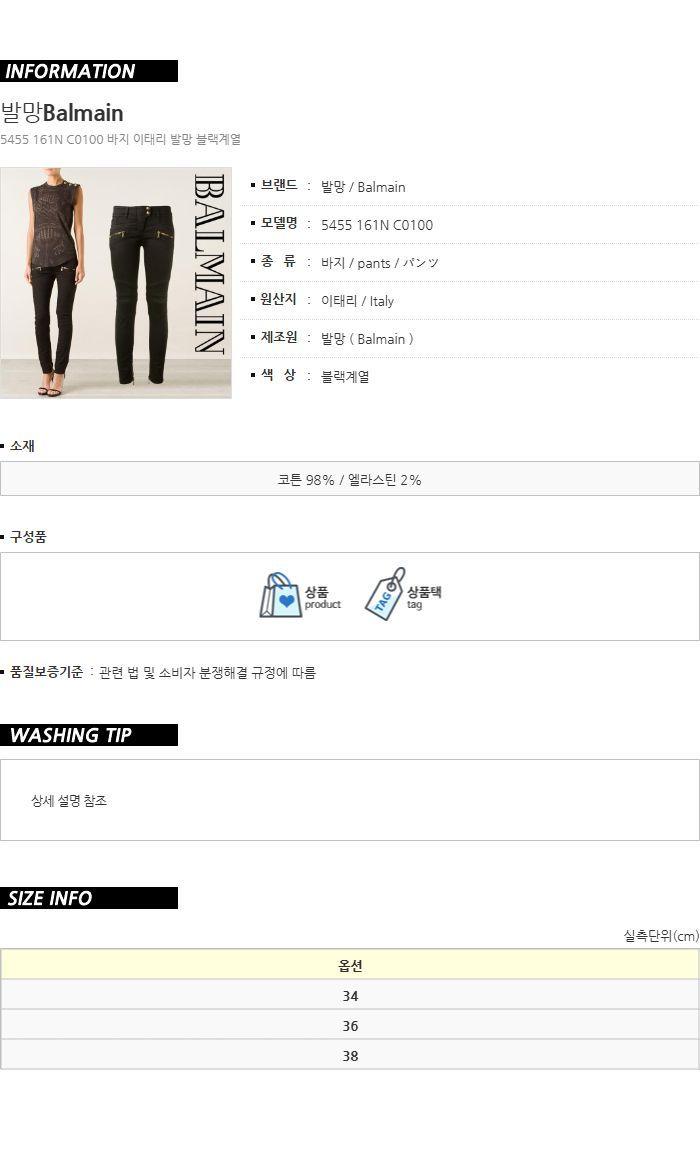Select size 38 row in table
The width and height of the screenshot is (700, 1155).
350,1056
